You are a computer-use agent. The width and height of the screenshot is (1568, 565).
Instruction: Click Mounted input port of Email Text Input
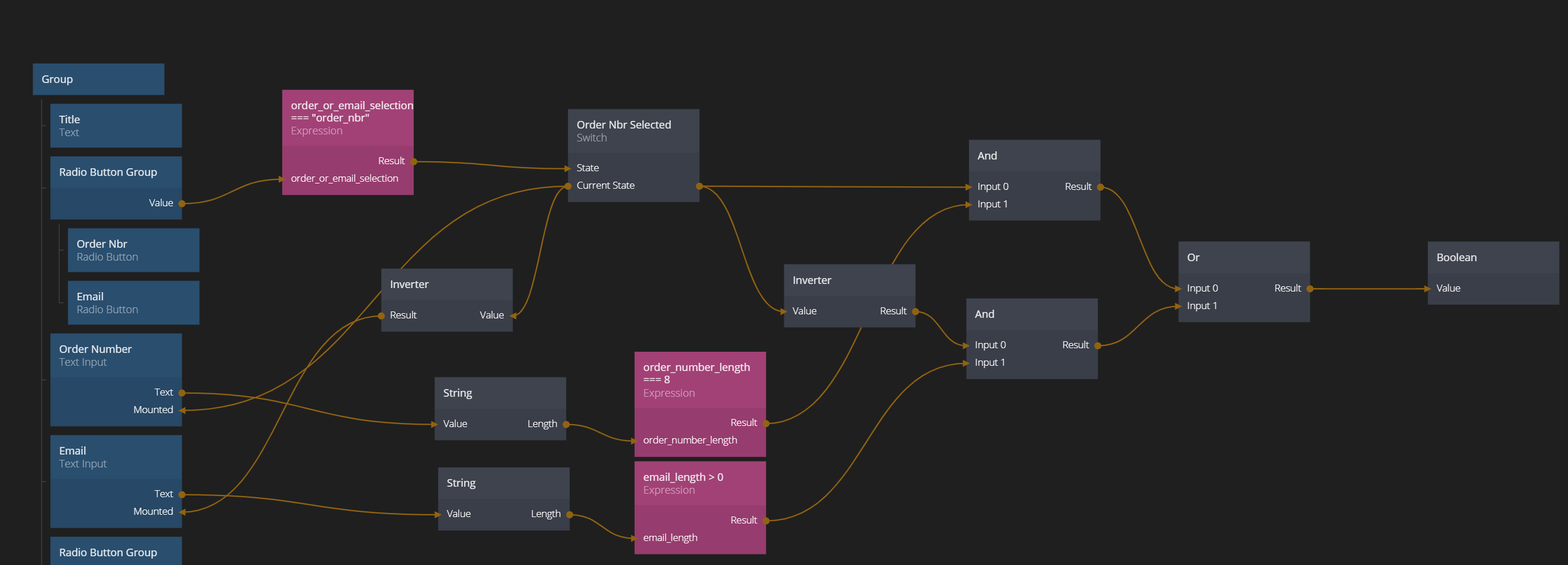(x=181, y=512)
